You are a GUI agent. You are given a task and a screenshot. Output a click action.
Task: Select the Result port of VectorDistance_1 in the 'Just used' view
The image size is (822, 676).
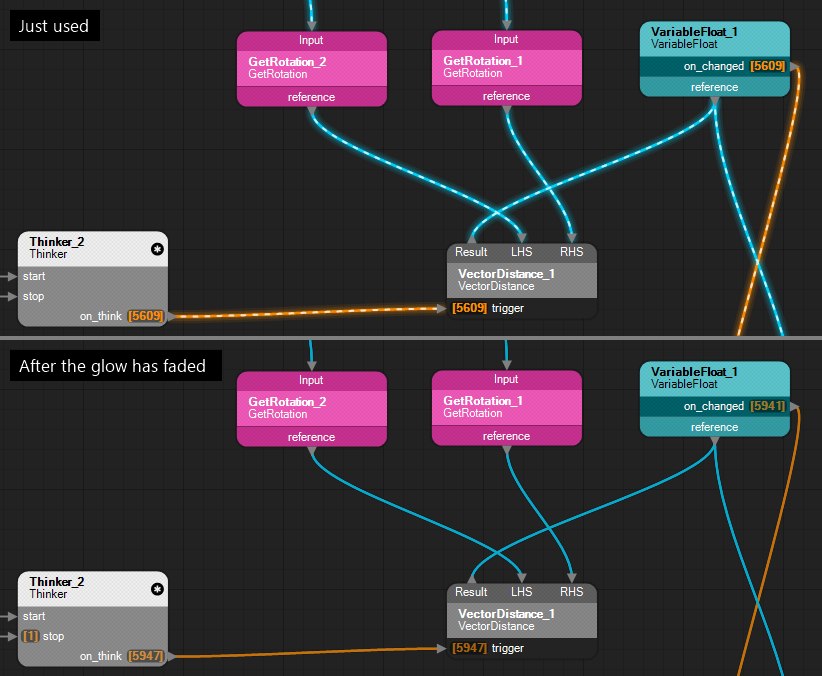coord(471,252)
